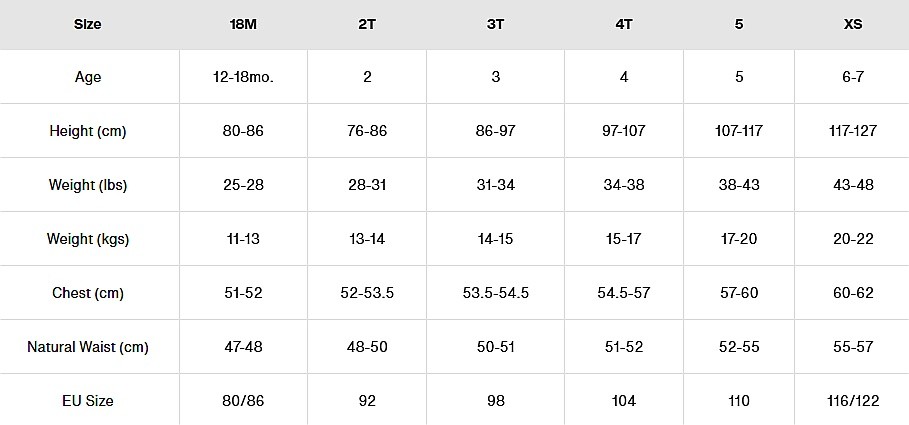
Task: Click the EU Size row label
Action: [88, 401]
